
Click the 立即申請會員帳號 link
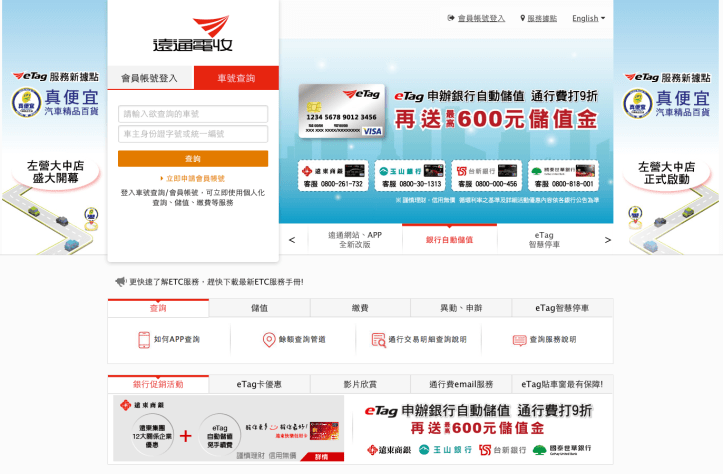tap(193, 178)
